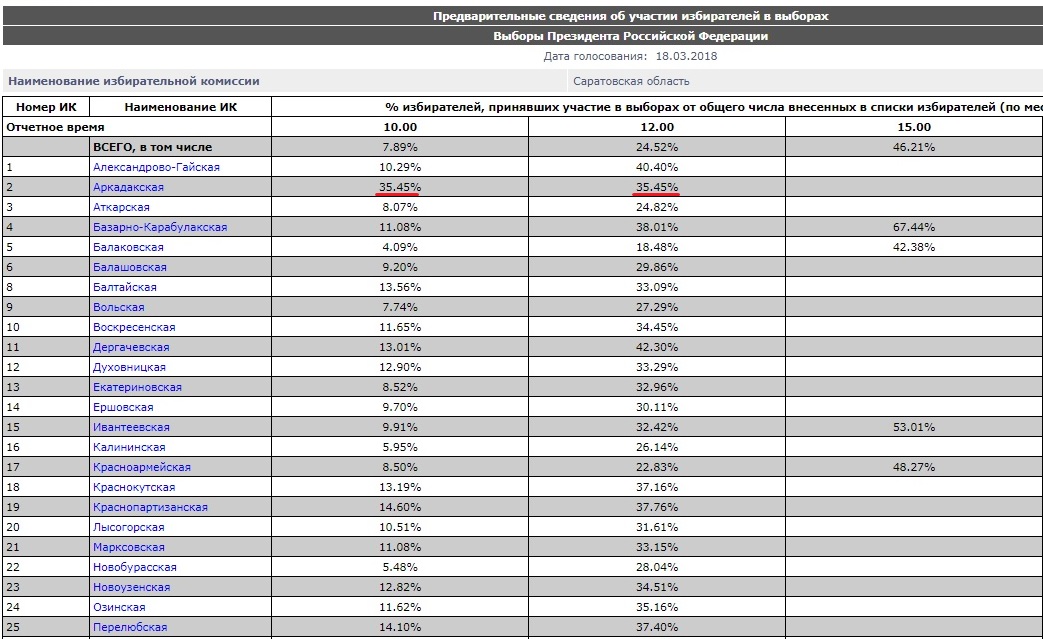Click the Озинская link
Image resolution: width=1043 pixels, height=639 pixels.
click(x=119, y=606)
